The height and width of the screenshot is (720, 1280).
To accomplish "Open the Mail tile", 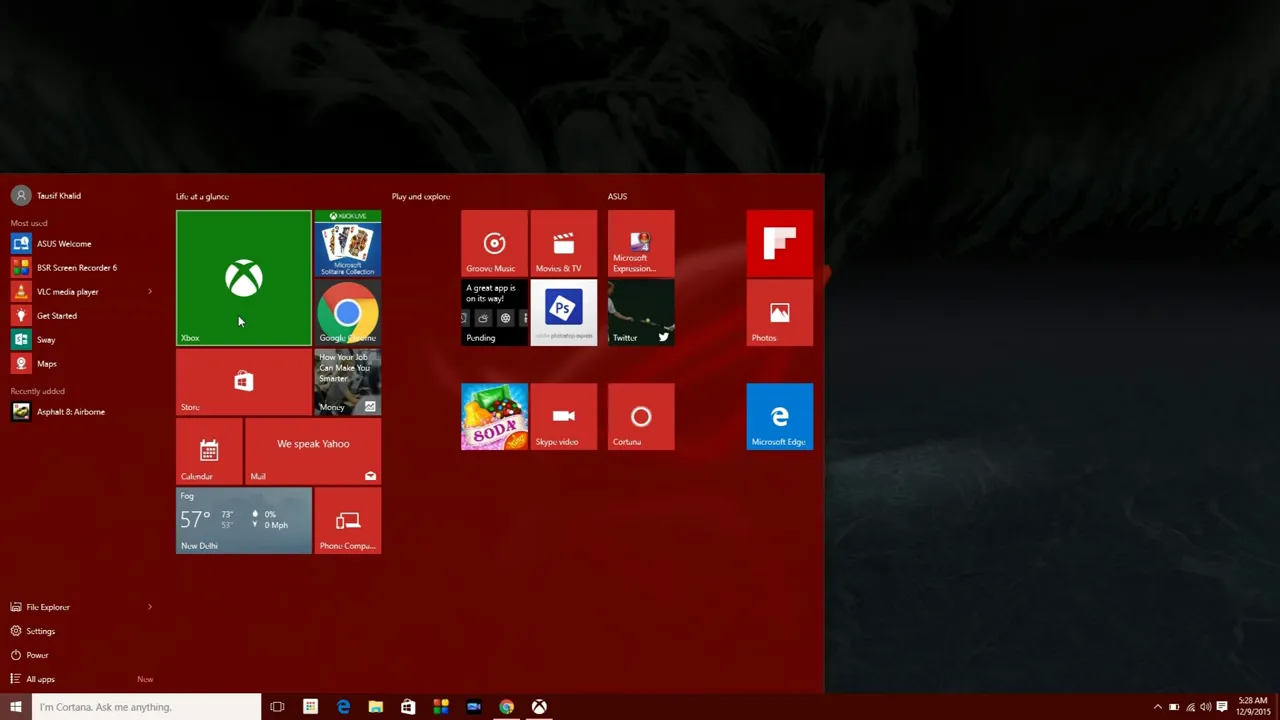I will point(313,451).
